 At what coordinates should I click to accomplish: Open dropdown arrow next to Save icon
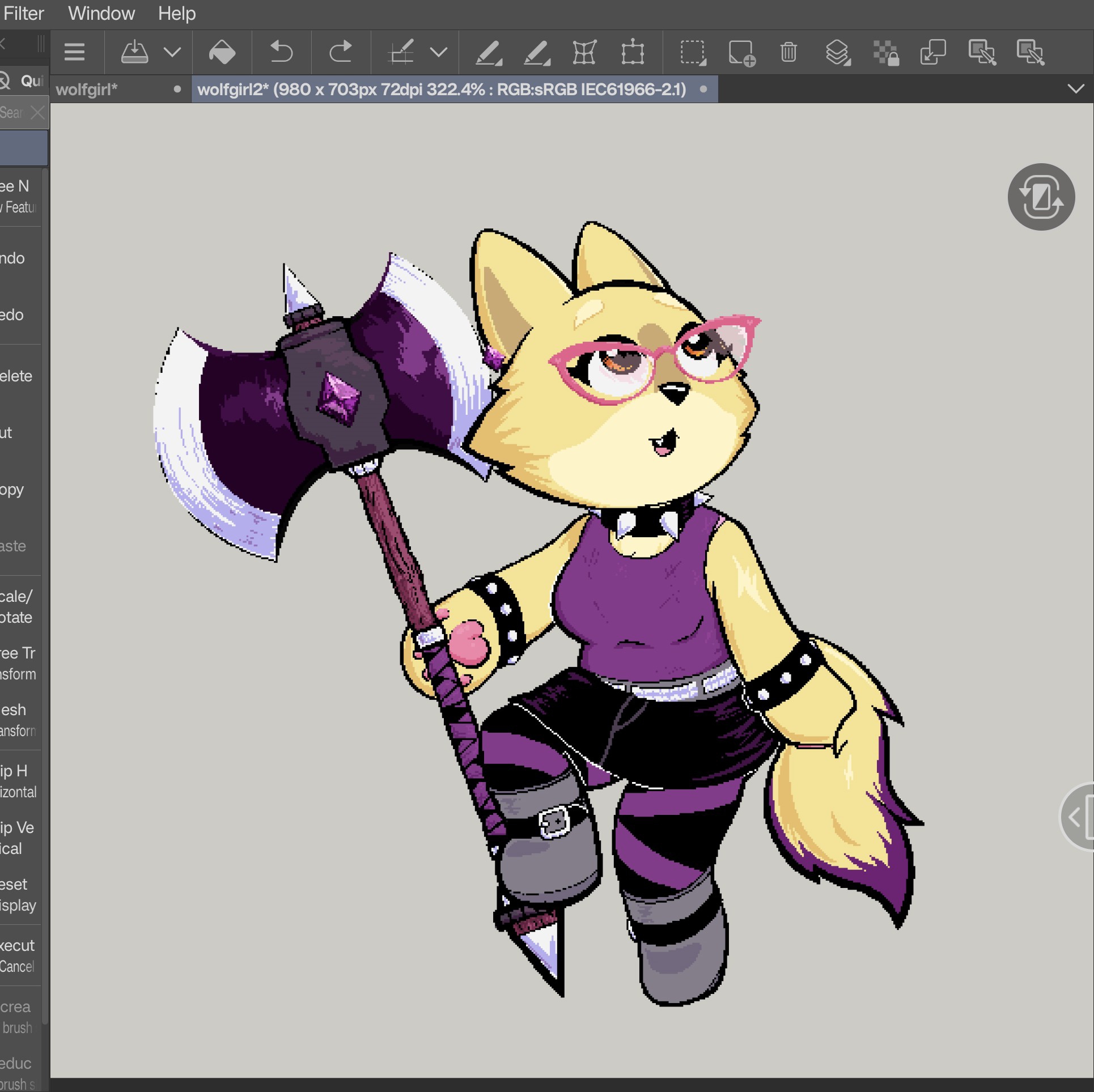(172, 53)
